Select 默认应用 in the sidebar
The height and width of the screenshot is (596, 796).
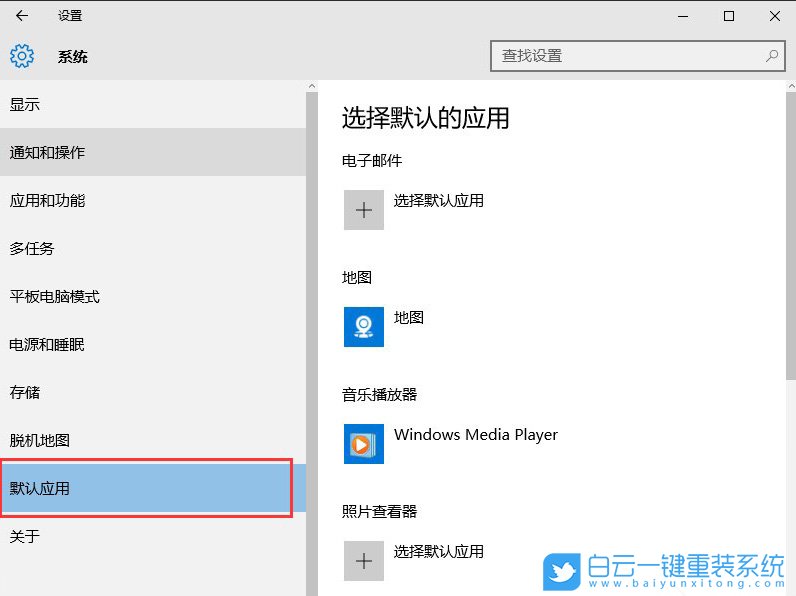[153, 488]
